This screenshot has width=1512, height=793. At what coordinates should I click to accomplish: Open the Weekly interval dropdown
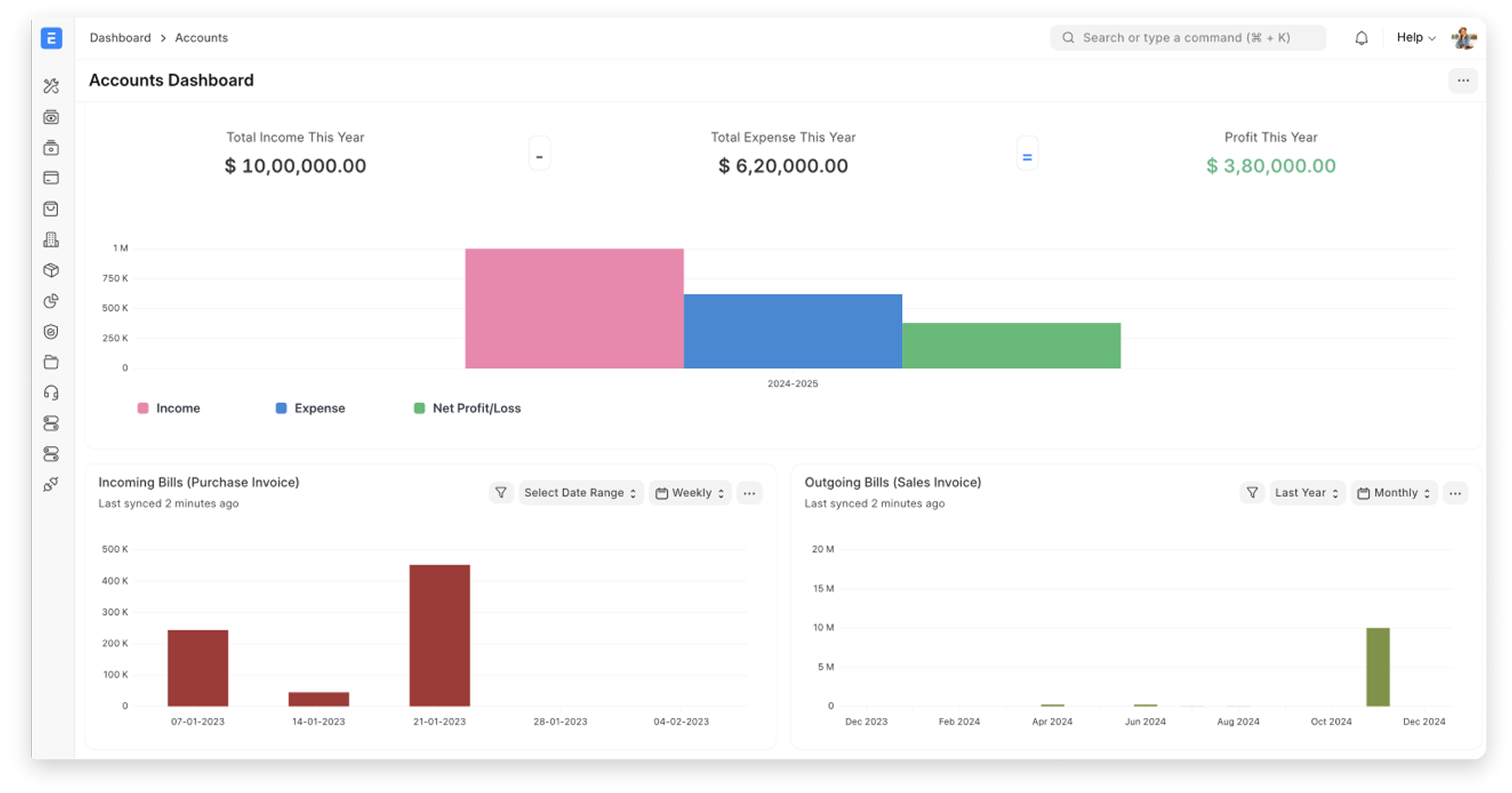click(x=690, y=492)
